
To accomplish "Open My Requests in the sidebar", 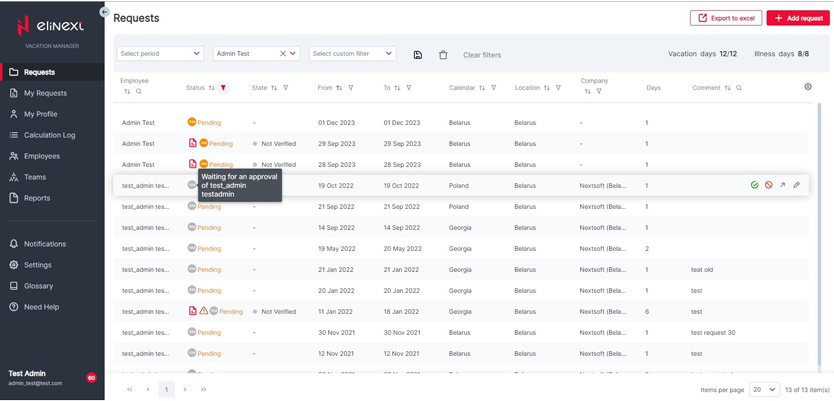I will point(45,93).
